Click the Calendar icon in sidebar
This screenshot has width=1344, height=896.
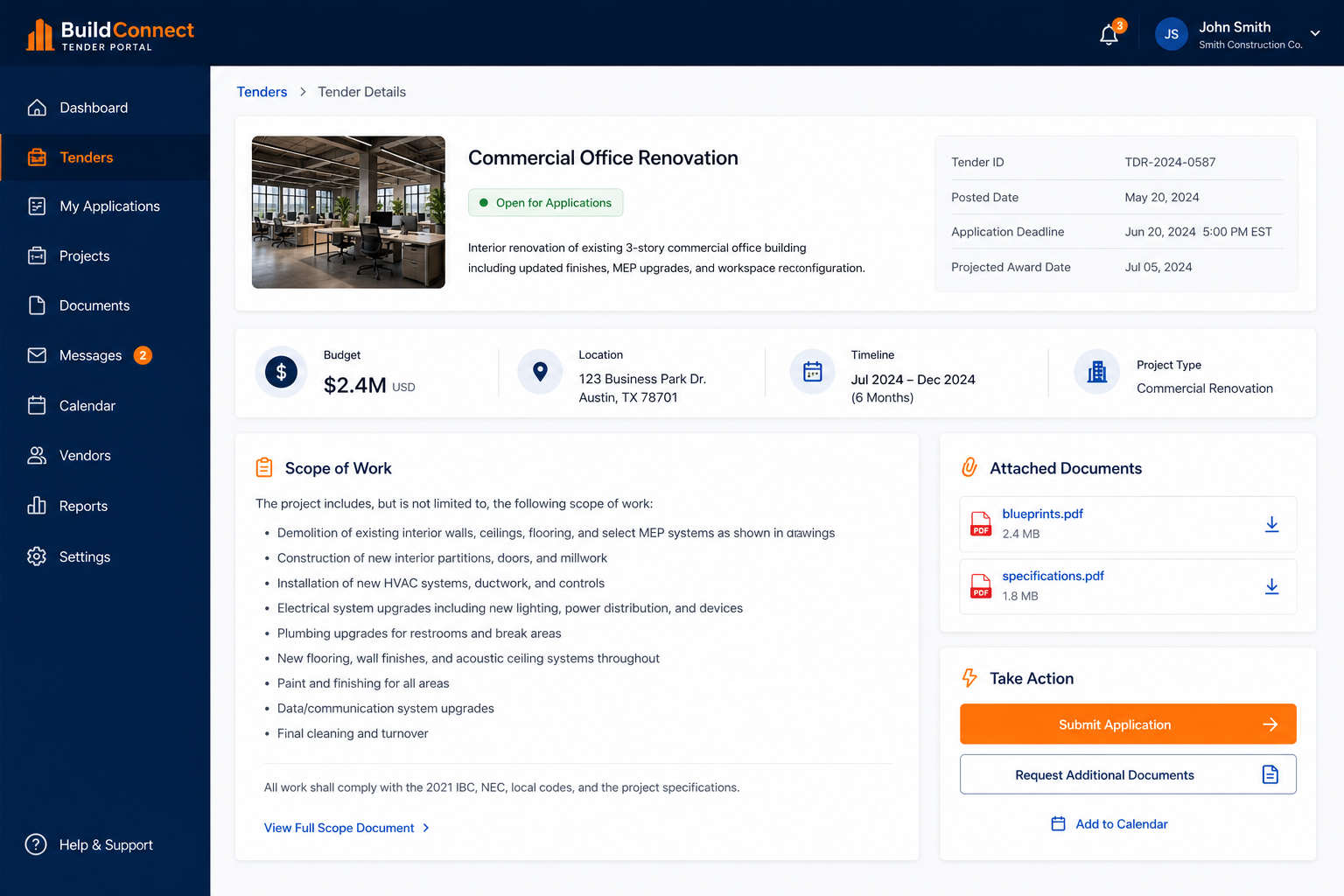(x=37, y=405)
